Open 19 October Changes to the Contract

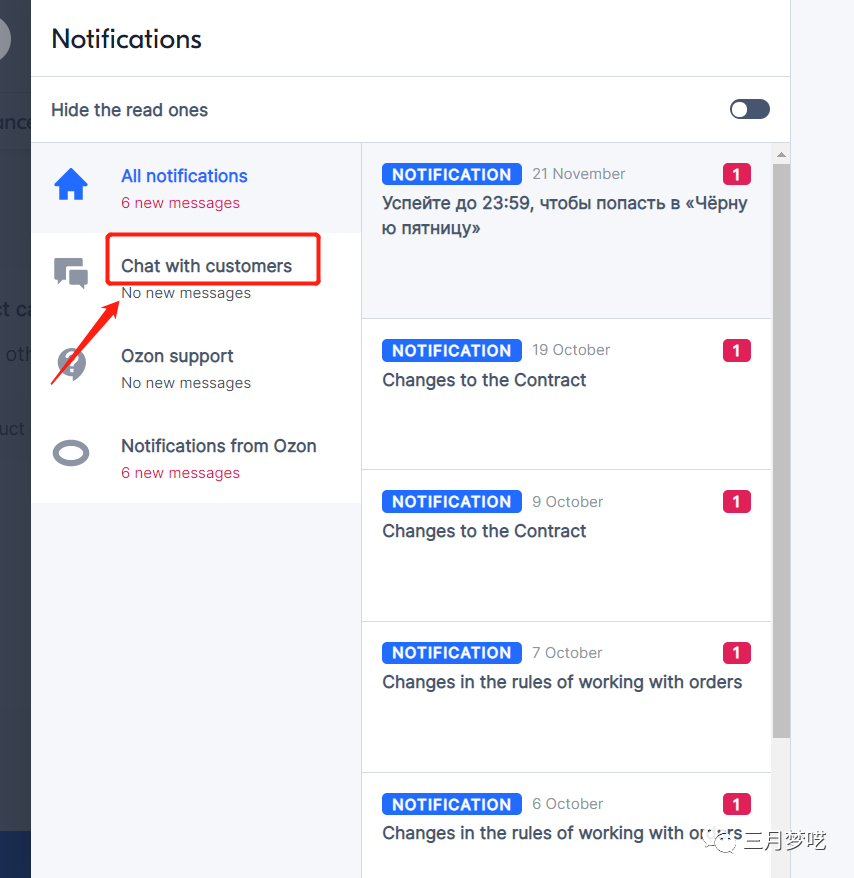(484, 380)
